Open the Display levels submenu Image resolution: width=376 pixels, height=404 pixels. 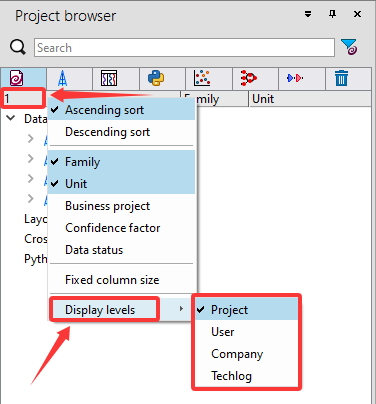(x=120, y=310)
